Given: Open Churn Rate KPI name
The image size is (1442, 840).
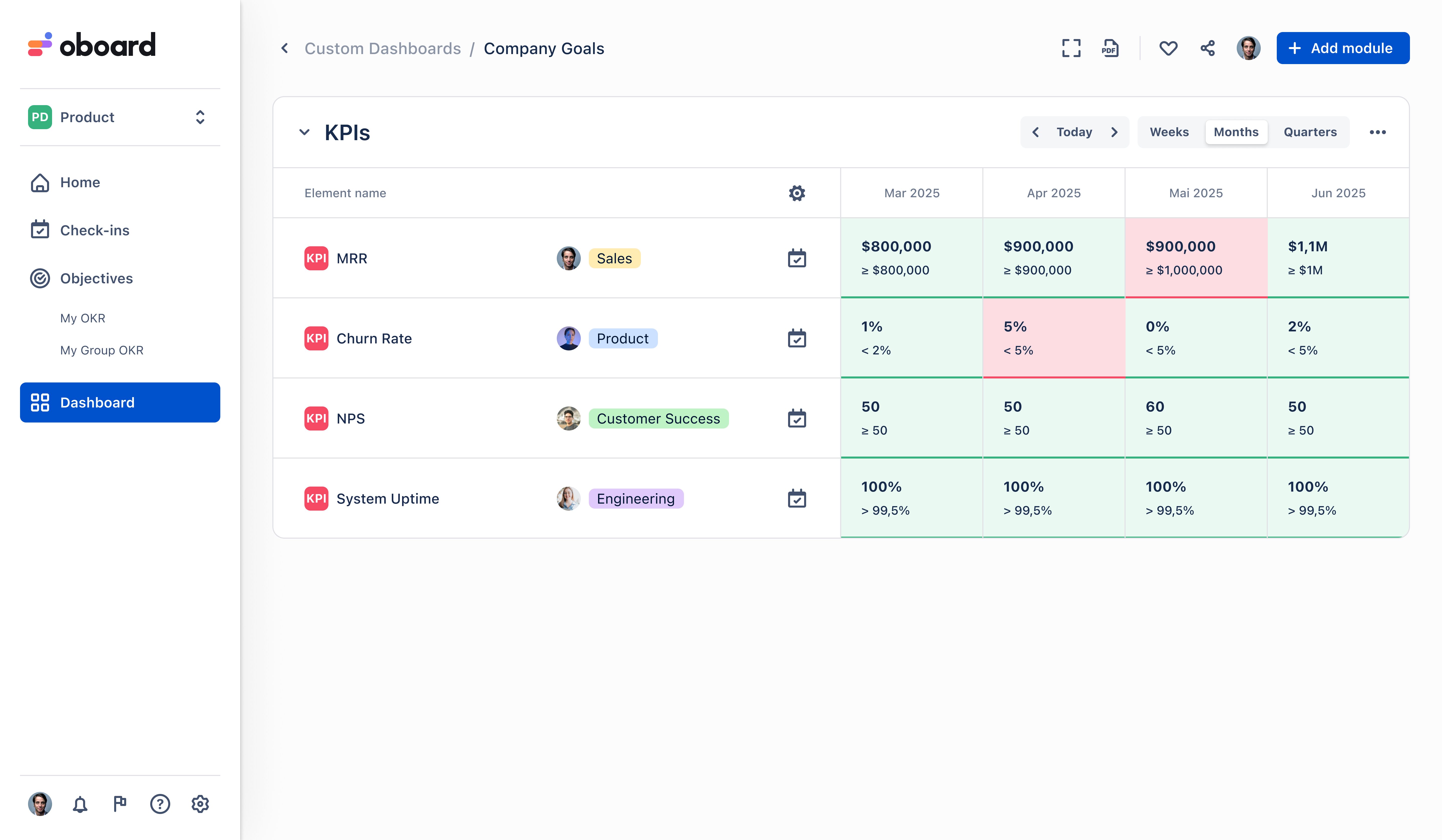Looking at the screenshot, I should [x=374, y=339].
